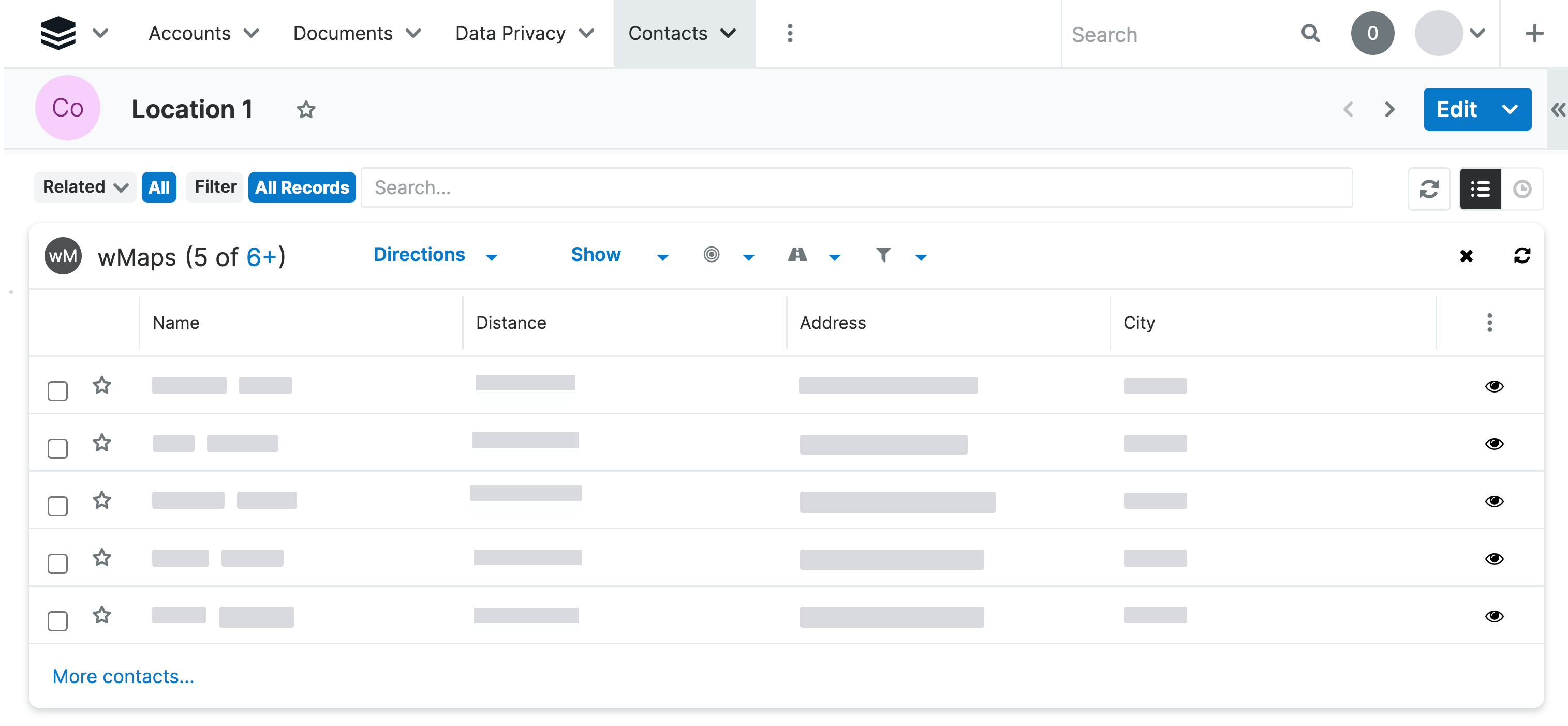
Task: Open the Accounts menu
Action: [189, 33]
